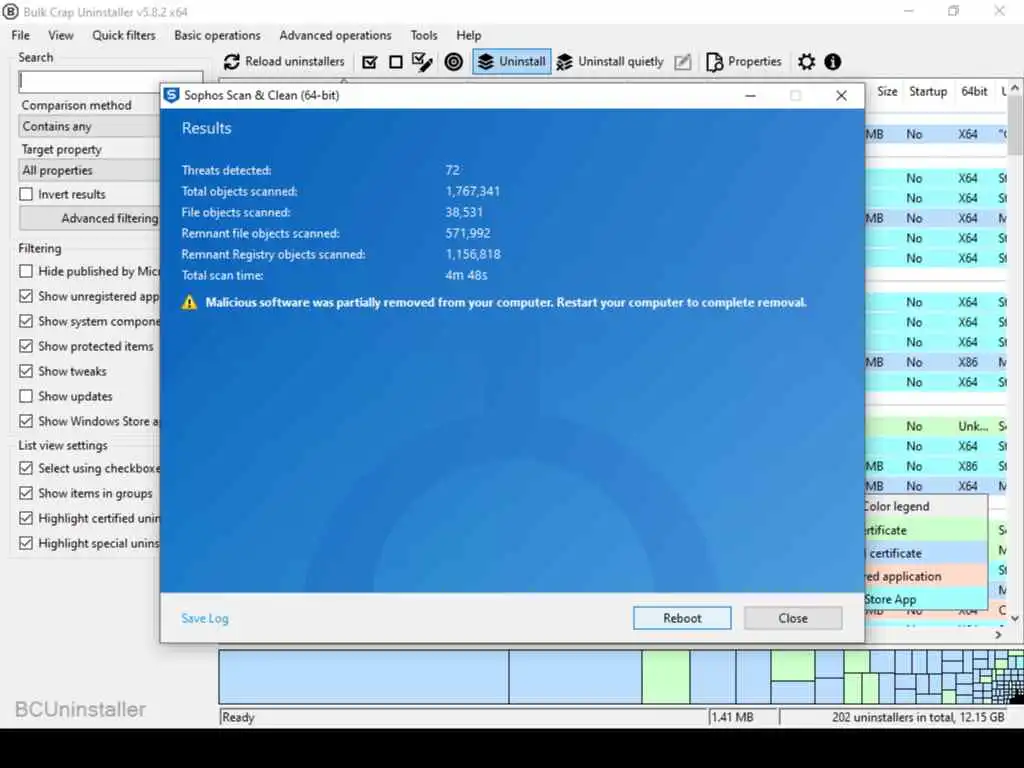Sort by the Startup column header
1024x768 pixels.
pyautogui.click(x=927, y=91)
